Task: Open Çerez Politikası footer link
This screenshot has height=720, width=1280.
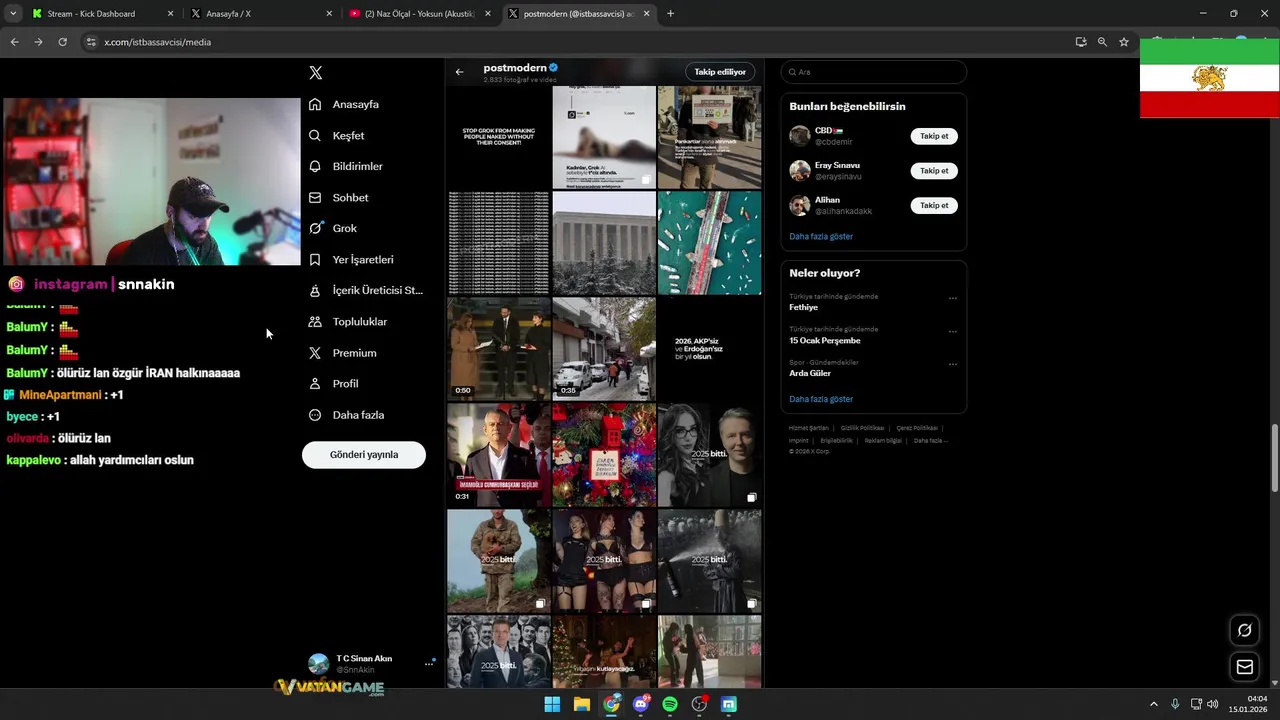Action: pos(917,428)
